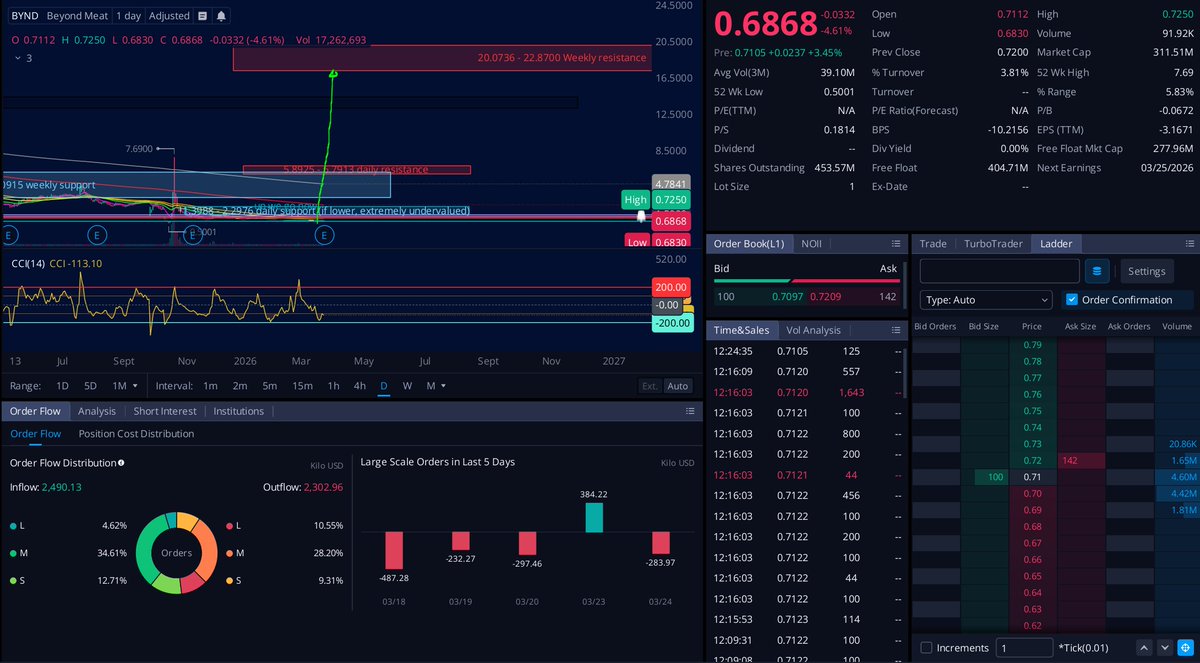Open the Order Flow panel list menu icon
This screenshot has width=1200, height=663.
click(x=690, y=411)
